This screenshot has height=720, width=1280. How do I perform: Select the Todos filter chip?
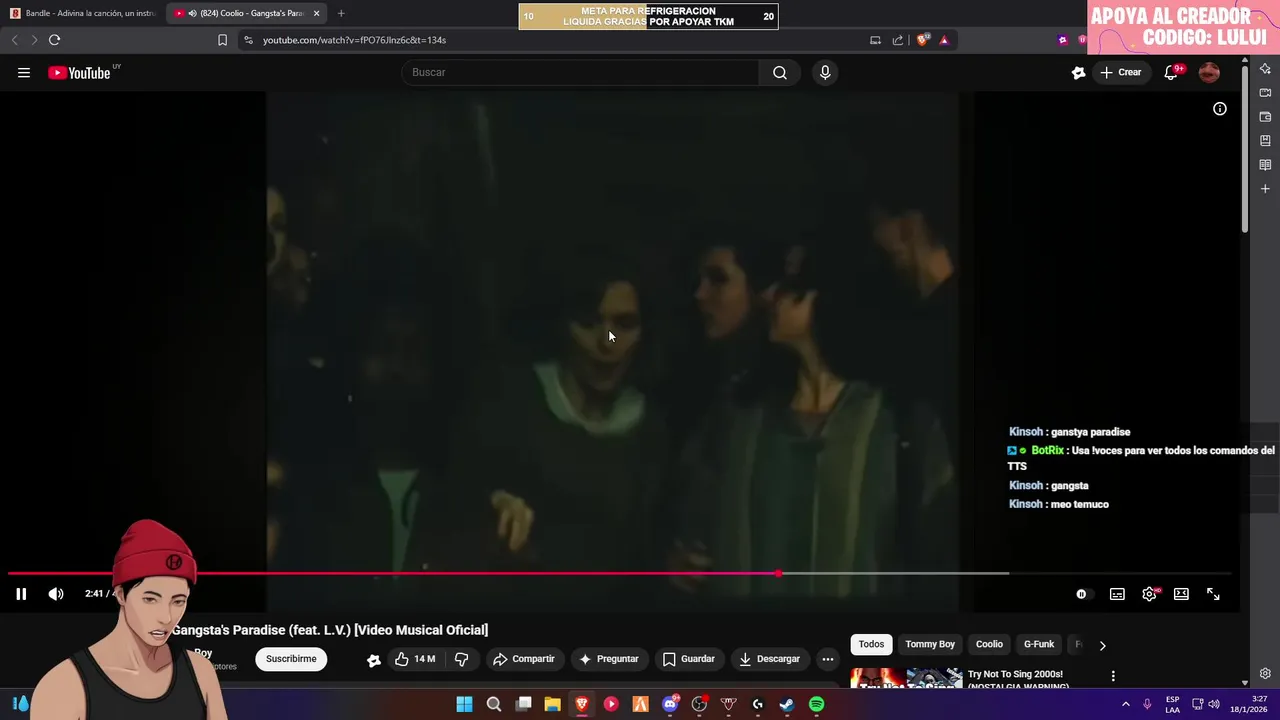tap(871, 644)
